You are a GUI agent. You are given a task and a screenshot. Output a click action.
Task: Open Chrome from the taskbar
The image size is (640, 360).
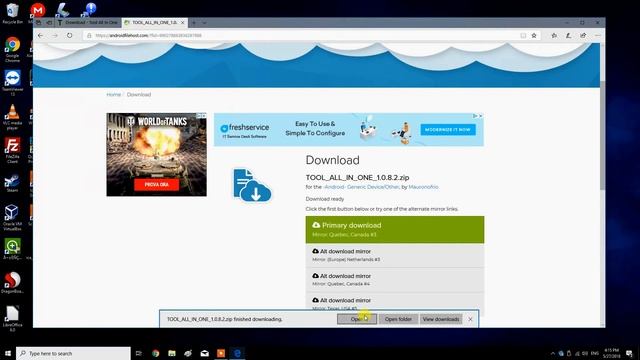tap(156, 353)
